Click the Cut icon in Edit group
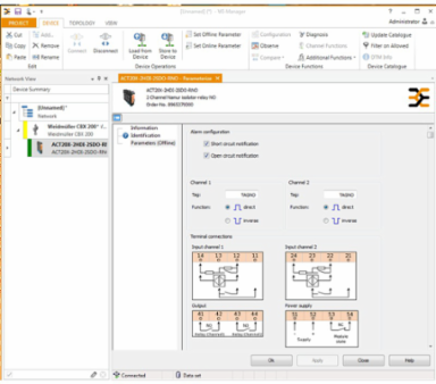Screen dimensions: 436x384 pos(9,35)
